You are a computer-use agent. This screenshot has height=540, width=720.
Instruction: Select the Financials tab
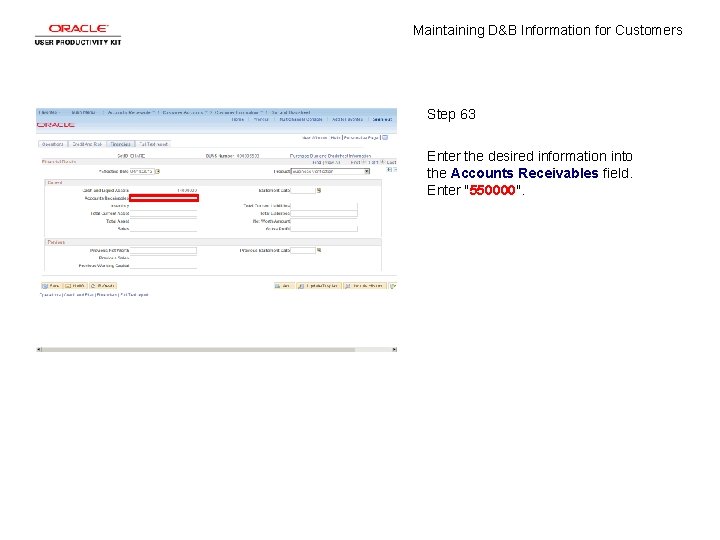tap(121, 144)
